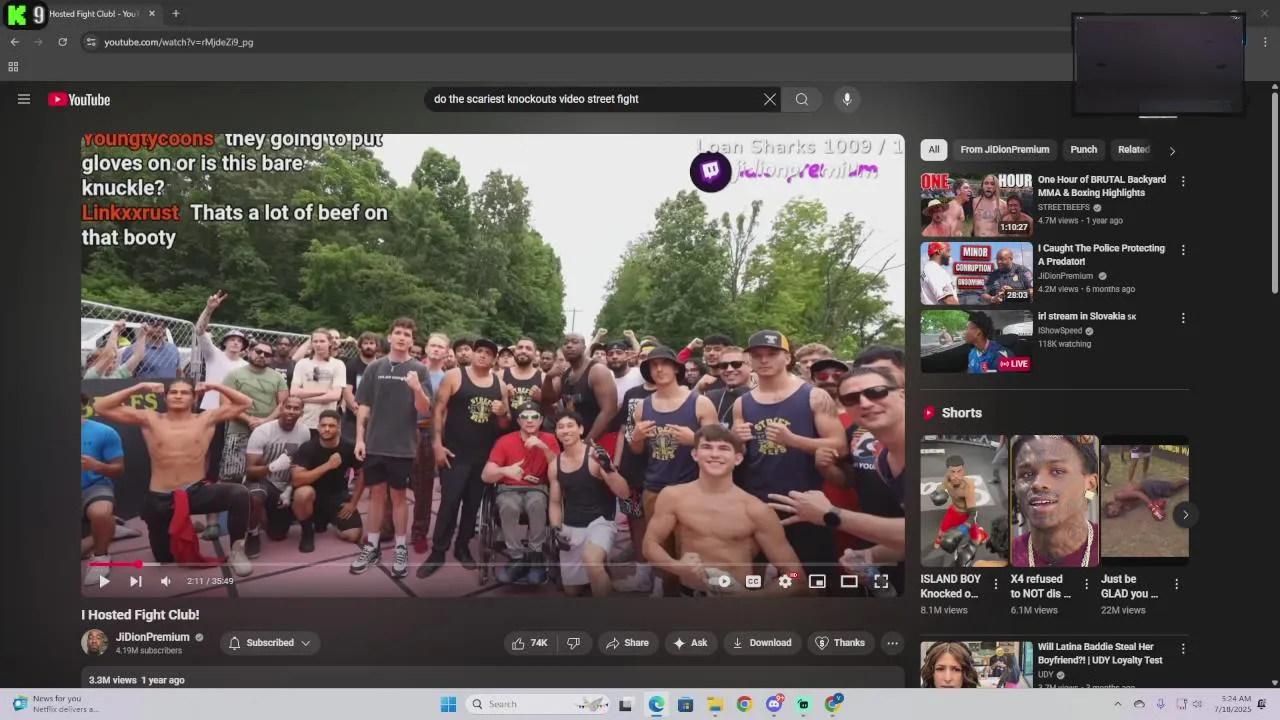This screenshot has width=1280, height=720.
Task: Like the video with 74K likes
Action: [529, 643]
